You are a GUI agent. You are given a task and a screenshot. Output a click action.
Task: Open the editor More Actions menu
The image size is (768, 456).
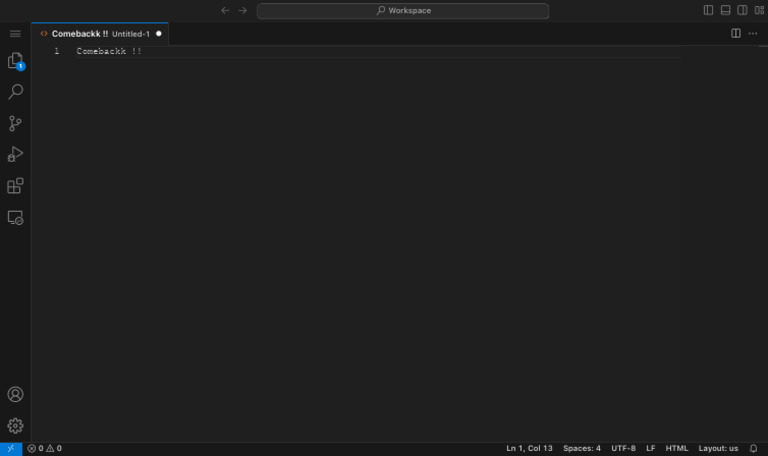[x=753, y=33]
